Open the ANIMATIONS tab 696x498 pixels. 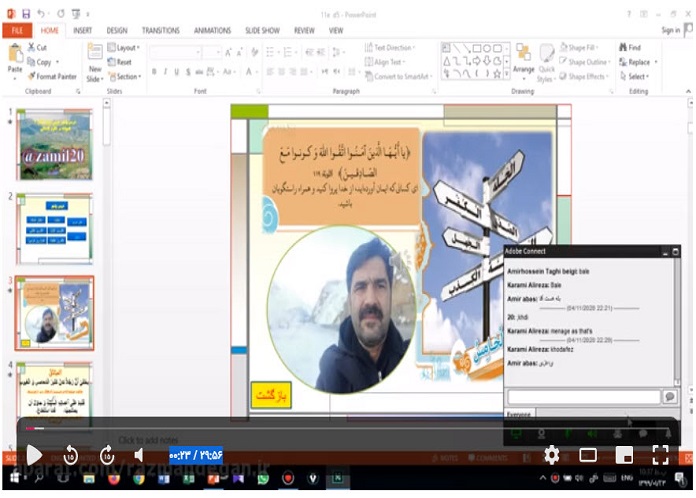pos(212,30)
